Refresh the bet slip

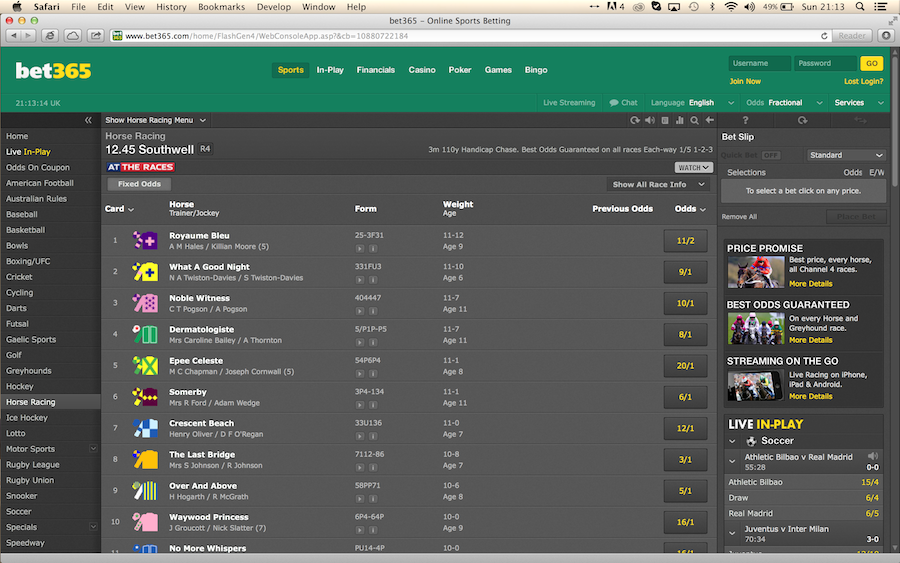[802, 120]
